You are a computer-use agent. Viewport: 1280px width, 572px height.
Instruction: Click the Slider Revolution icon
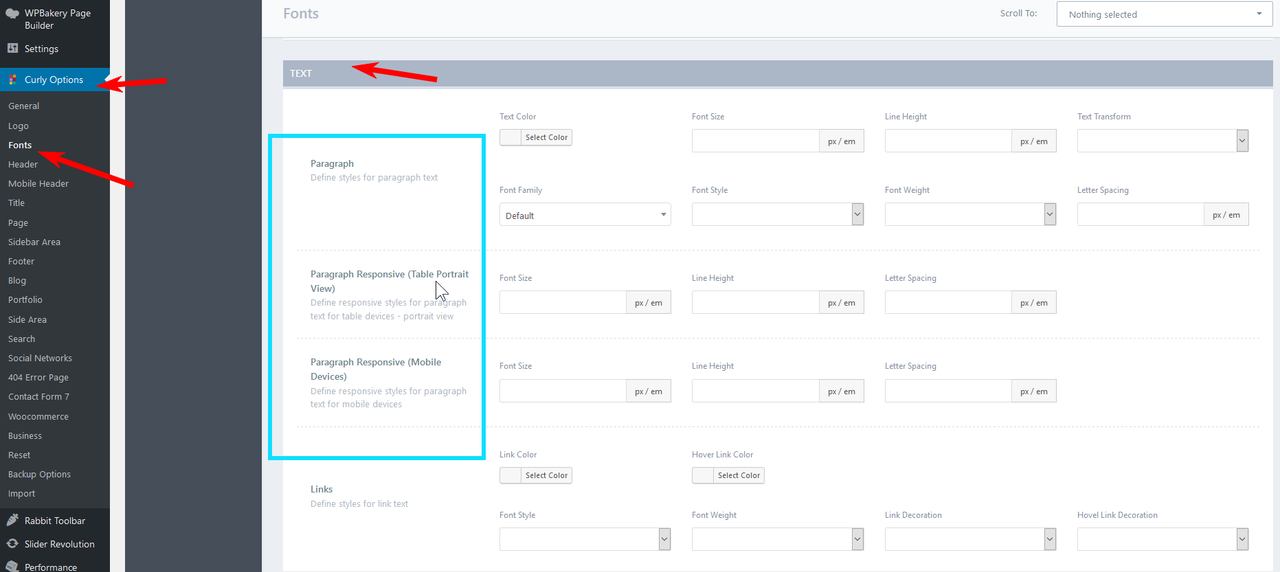[x=12, y=544]
